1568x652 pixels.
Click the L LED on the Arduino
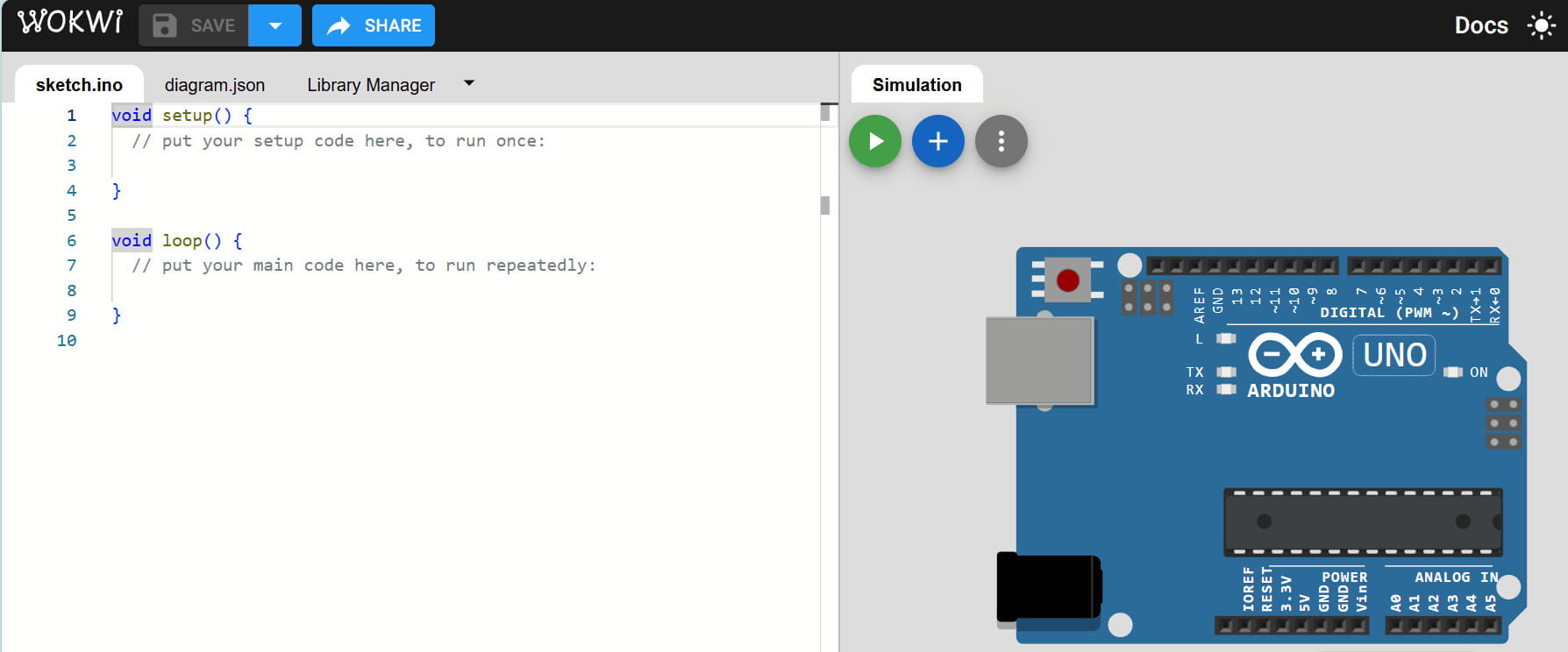pyautogui.click(x=1226, y=338)
